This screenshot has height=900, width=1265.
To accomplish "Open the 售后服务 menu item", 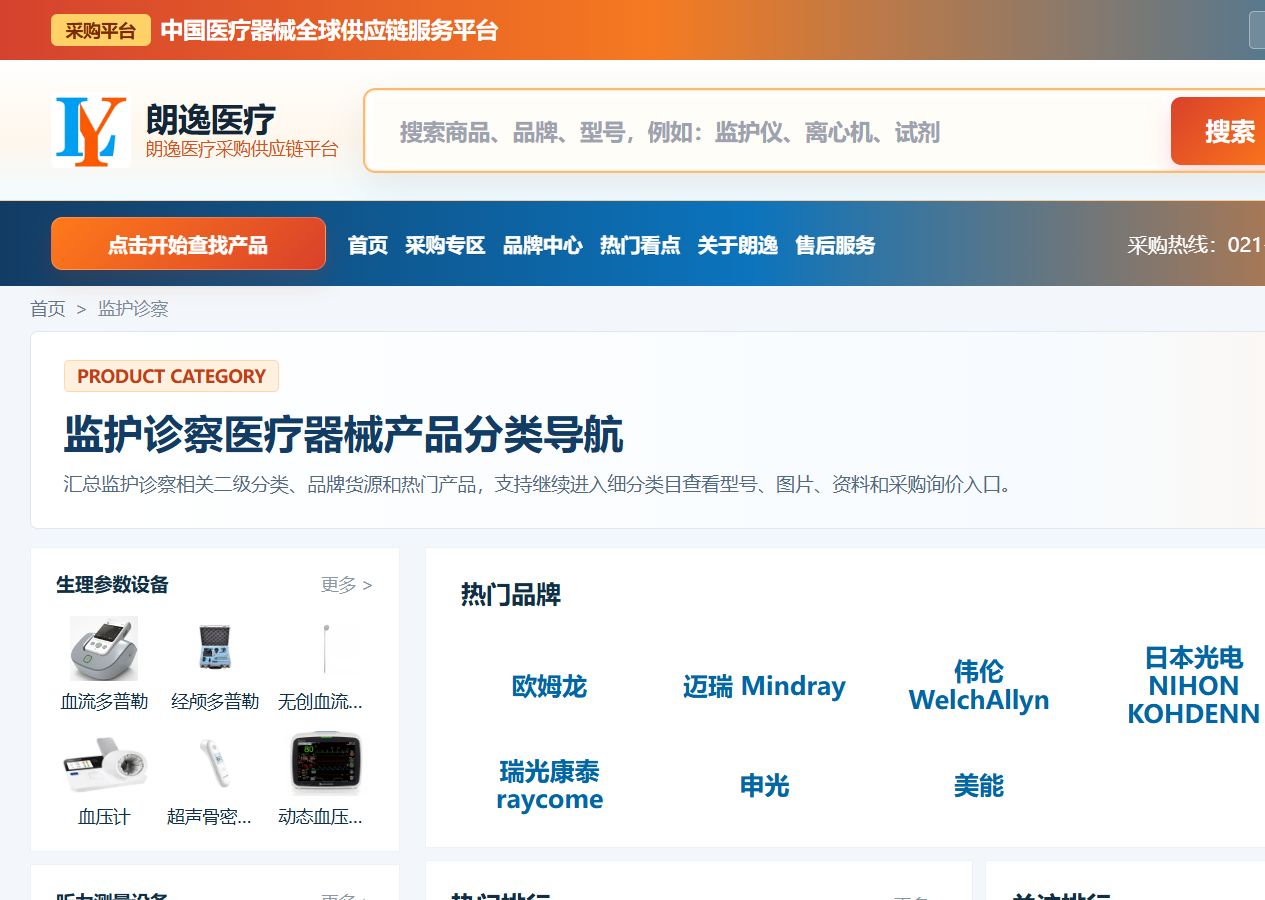I will coord(835,245).
